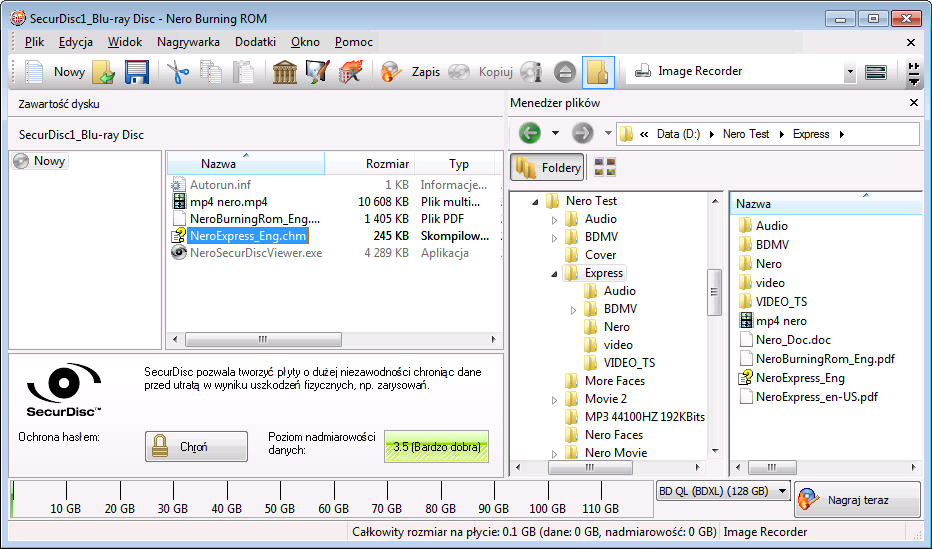The image size is (932, 549).
Task: Open the back history dropdown arrow
Action: pyautogui.click(x=555, y=133)
